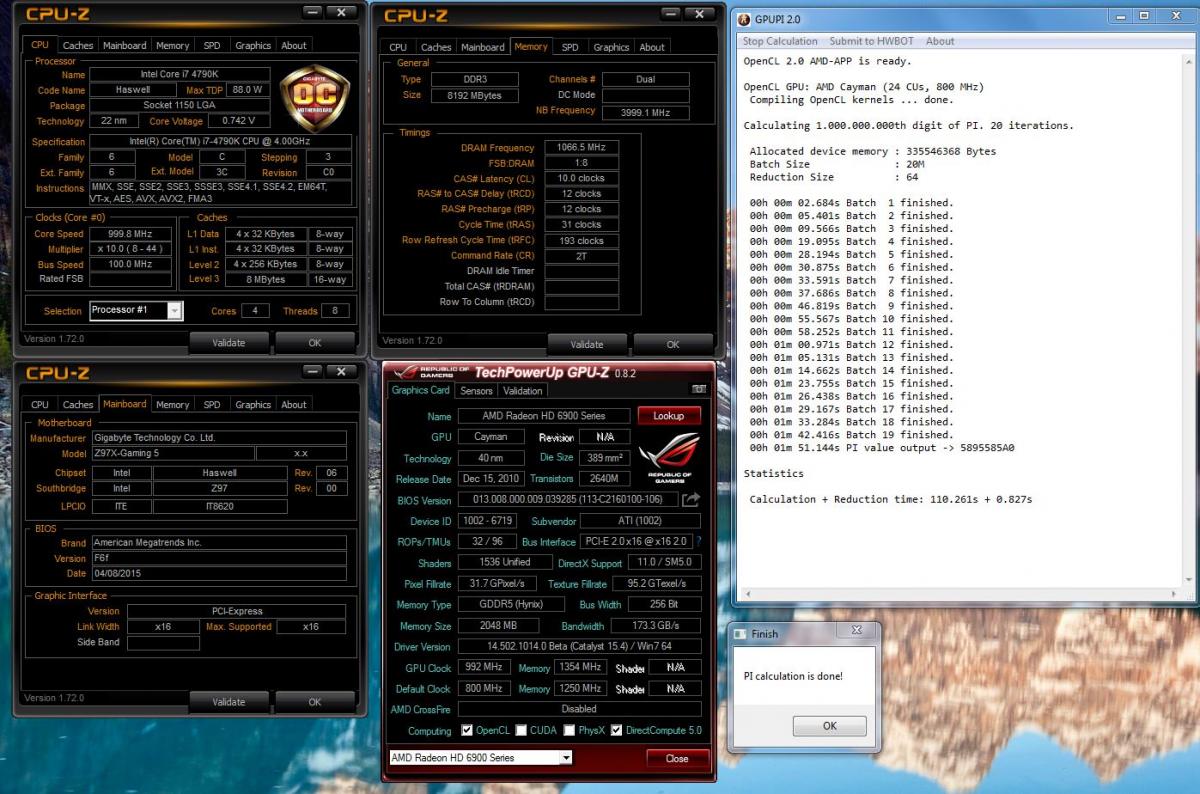Click the Bus Interface question mark in GPU-Z
The height and width of the screenshot is (794, 1200).
[698, 542]
